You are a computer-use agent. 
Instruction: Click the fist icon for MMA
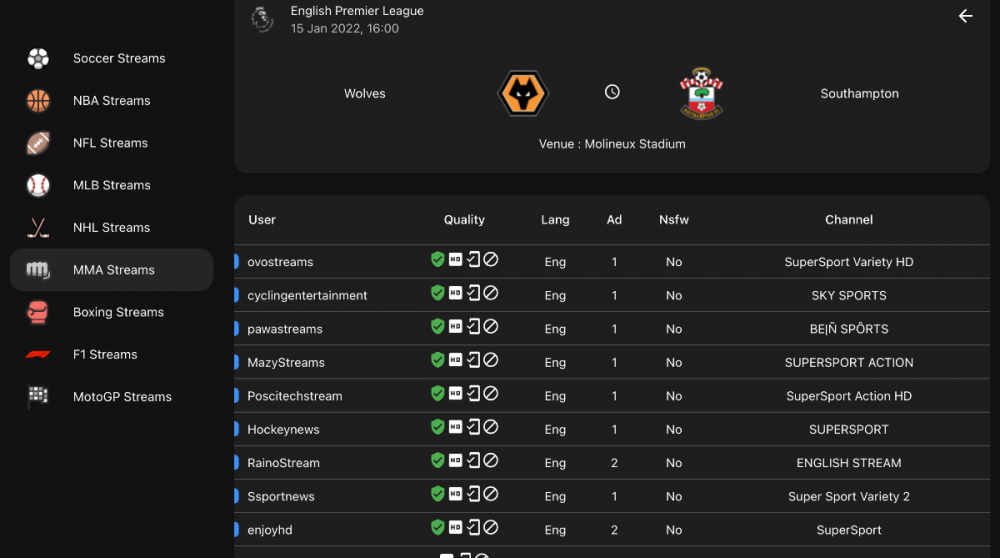(x=38, y=270)
